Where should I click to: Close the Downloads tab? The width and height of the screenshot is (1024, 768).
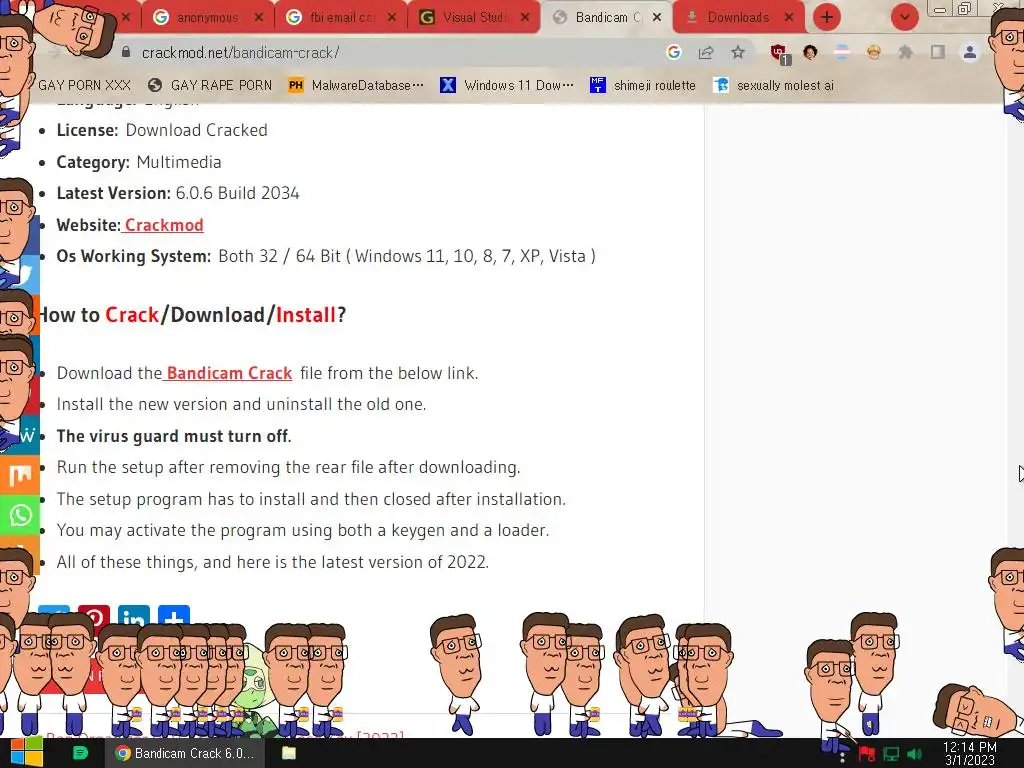(x=789, y=18)
